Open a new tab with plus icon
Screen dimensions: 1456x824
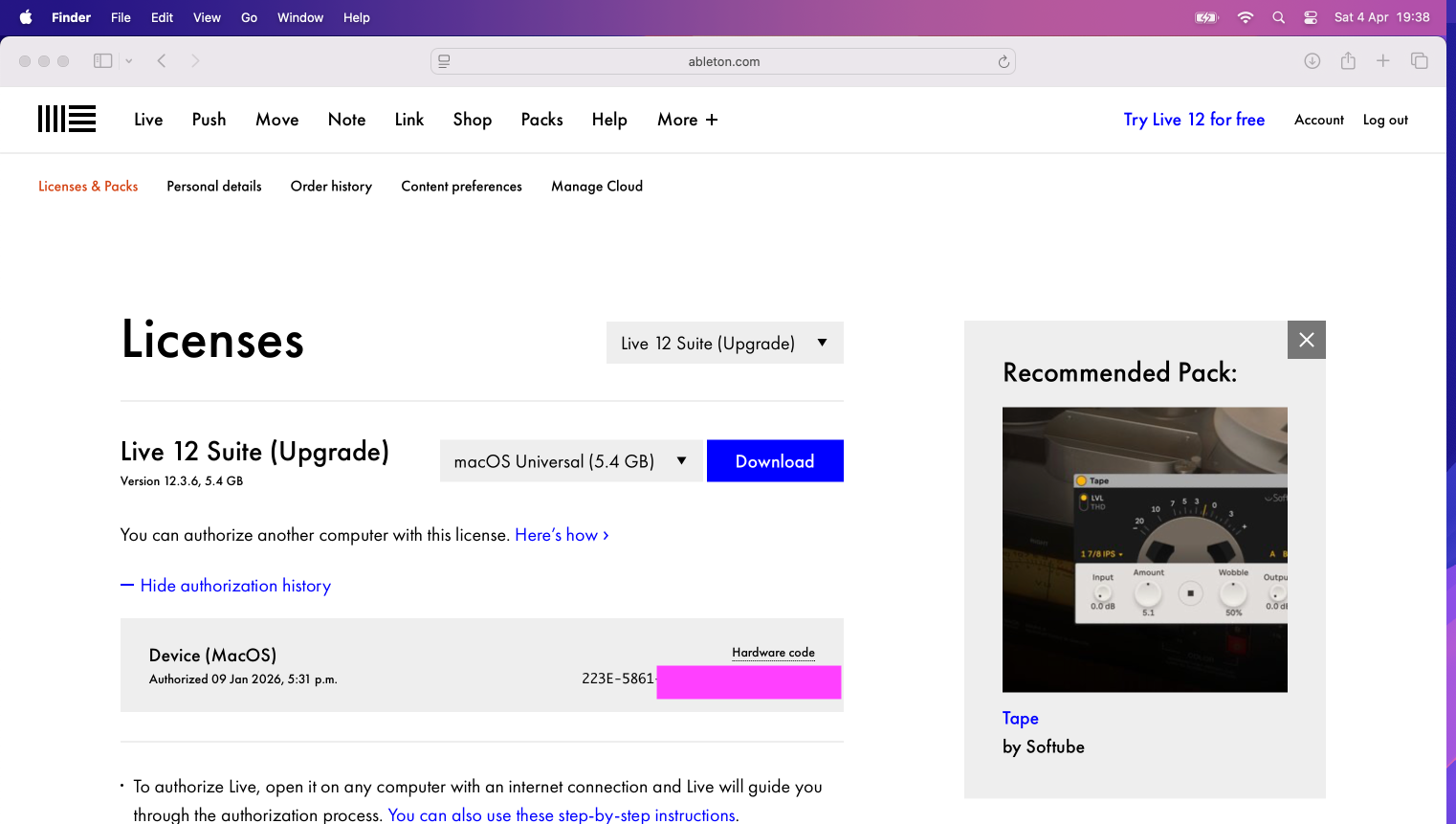(1382, 61)
